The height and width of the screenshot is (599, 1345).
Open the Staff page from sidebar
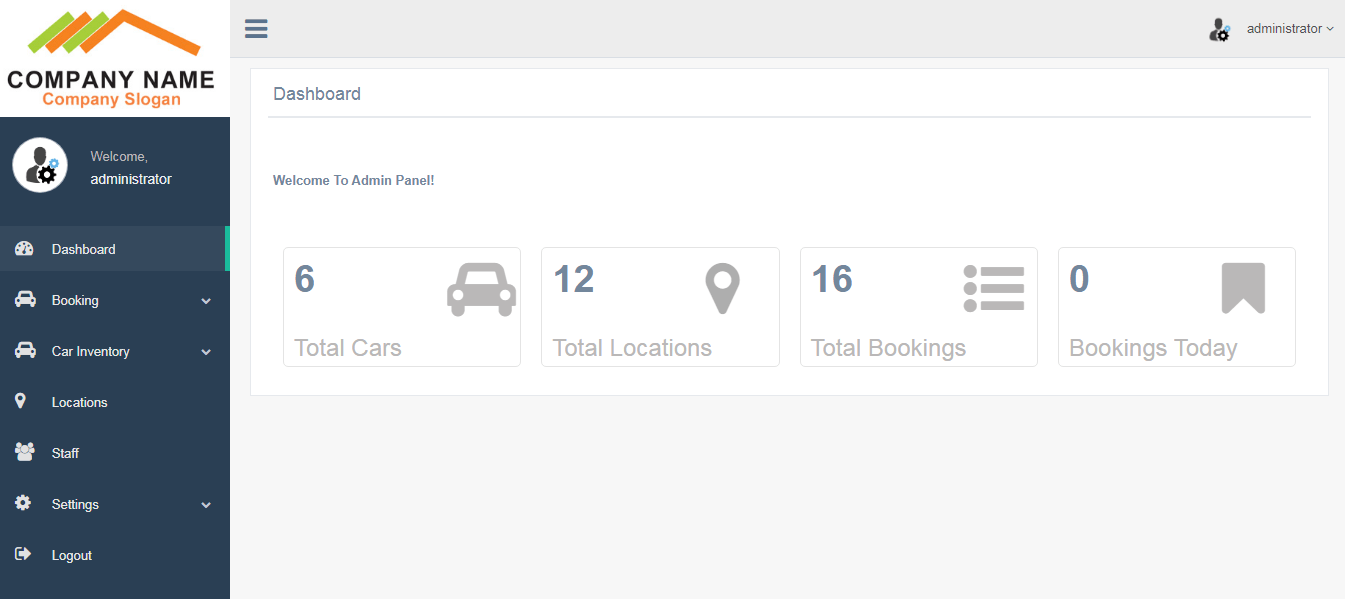65,452
